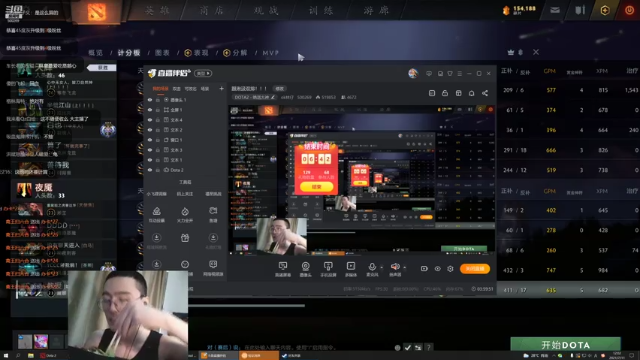Edit the DOTA2 stream category tag
Image resolution: width=640 pixels, height=360 pixels.
pos(254,97)
